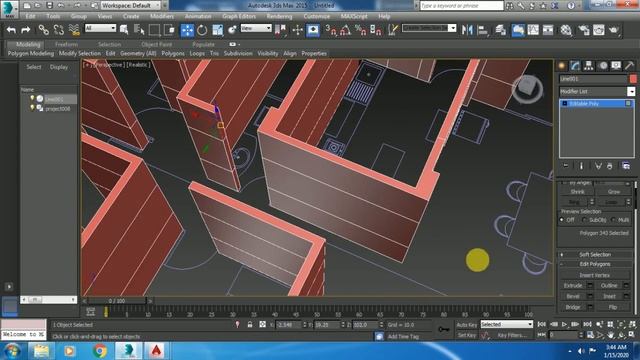This screenshot has width=640, height=360.
Task: Click the Render Production teapot icon
Action: [613, 30]
